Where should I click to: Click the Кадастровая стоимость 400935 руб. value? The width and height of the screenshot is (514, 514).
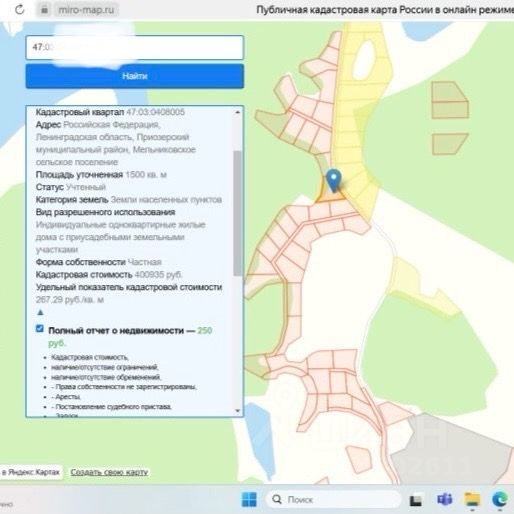click(158, 275)
